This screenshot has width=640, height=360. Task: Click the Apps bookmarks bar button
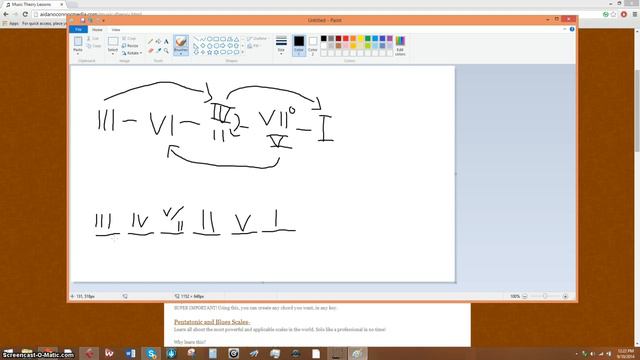point(11,24)
